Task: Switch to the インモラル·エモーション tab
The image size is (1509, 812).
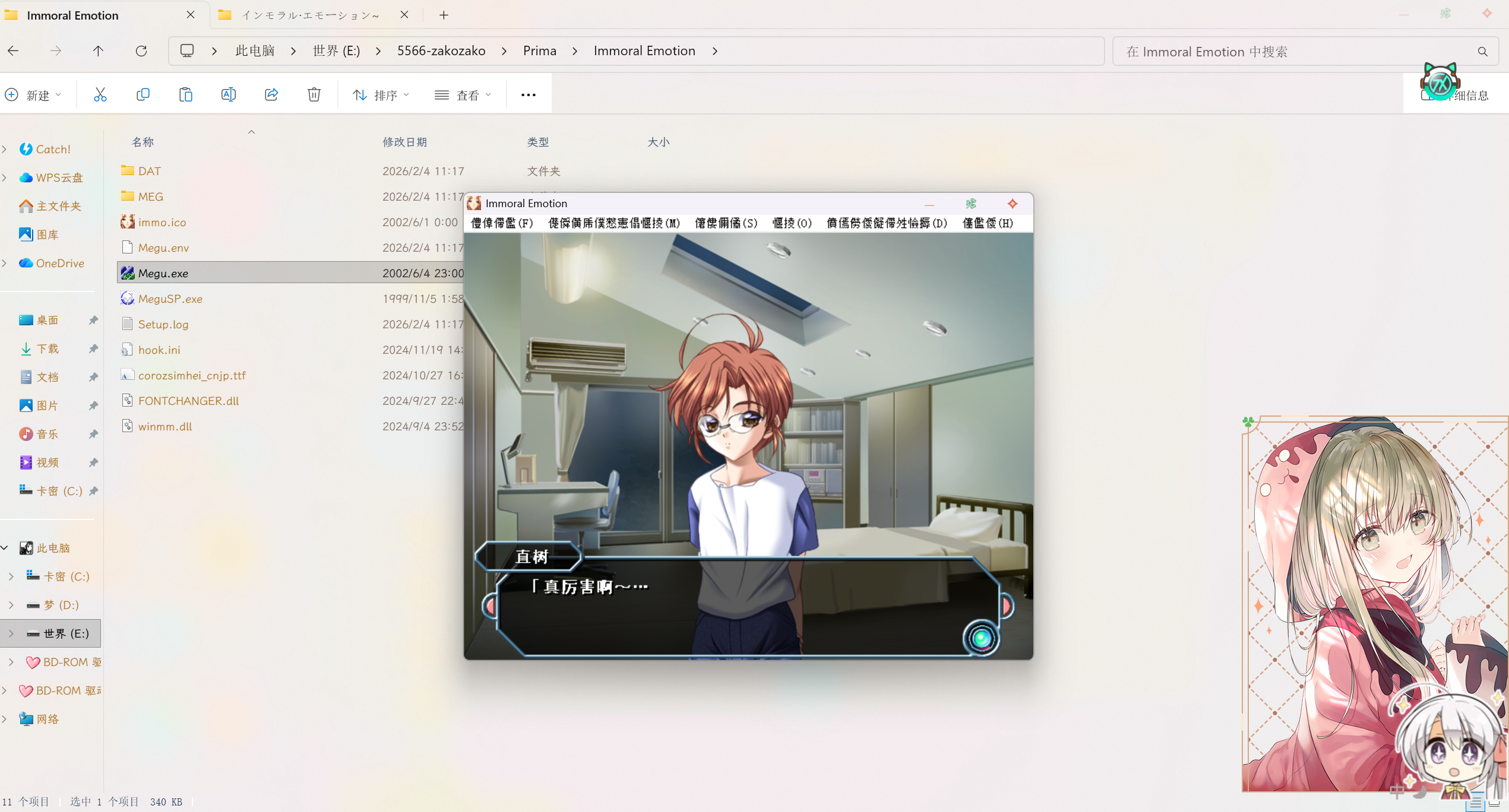Action: point(309,15)
